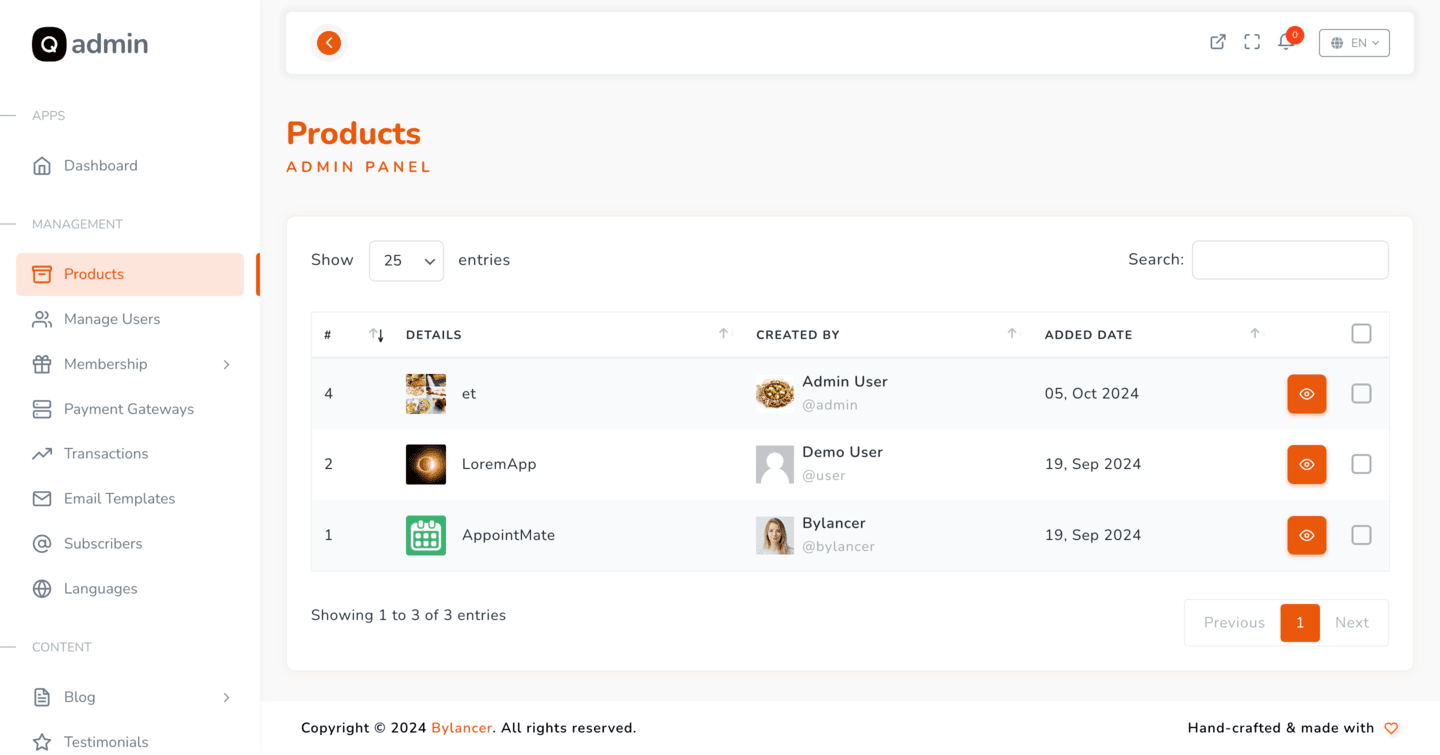The image size is (1440, 755).
Task: Toggle the fullscreen icon in the header
Action: coord(1252,42)
